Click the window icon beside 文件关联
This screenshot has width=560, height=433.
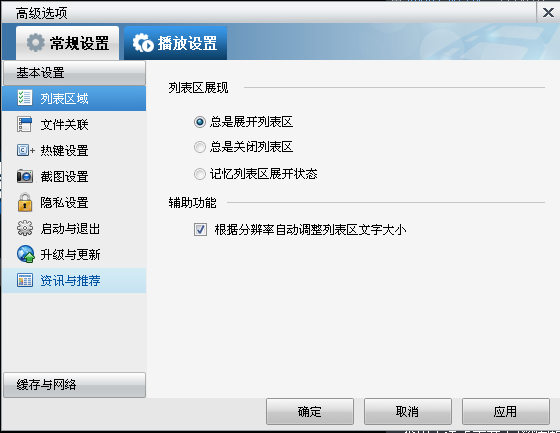pyautogui.click(x=24, y=124)
